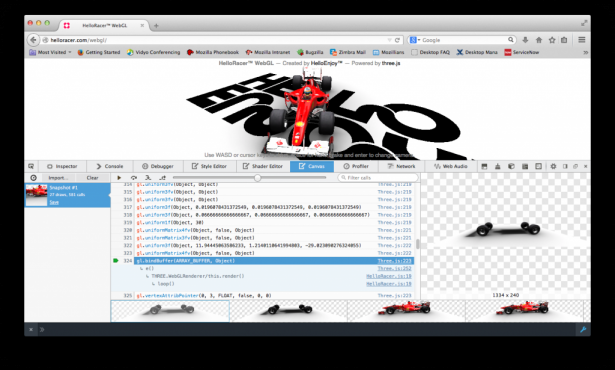Open the search engine selector dropdown
This screenshot has height=370, width=615.
tap(415, 40)
